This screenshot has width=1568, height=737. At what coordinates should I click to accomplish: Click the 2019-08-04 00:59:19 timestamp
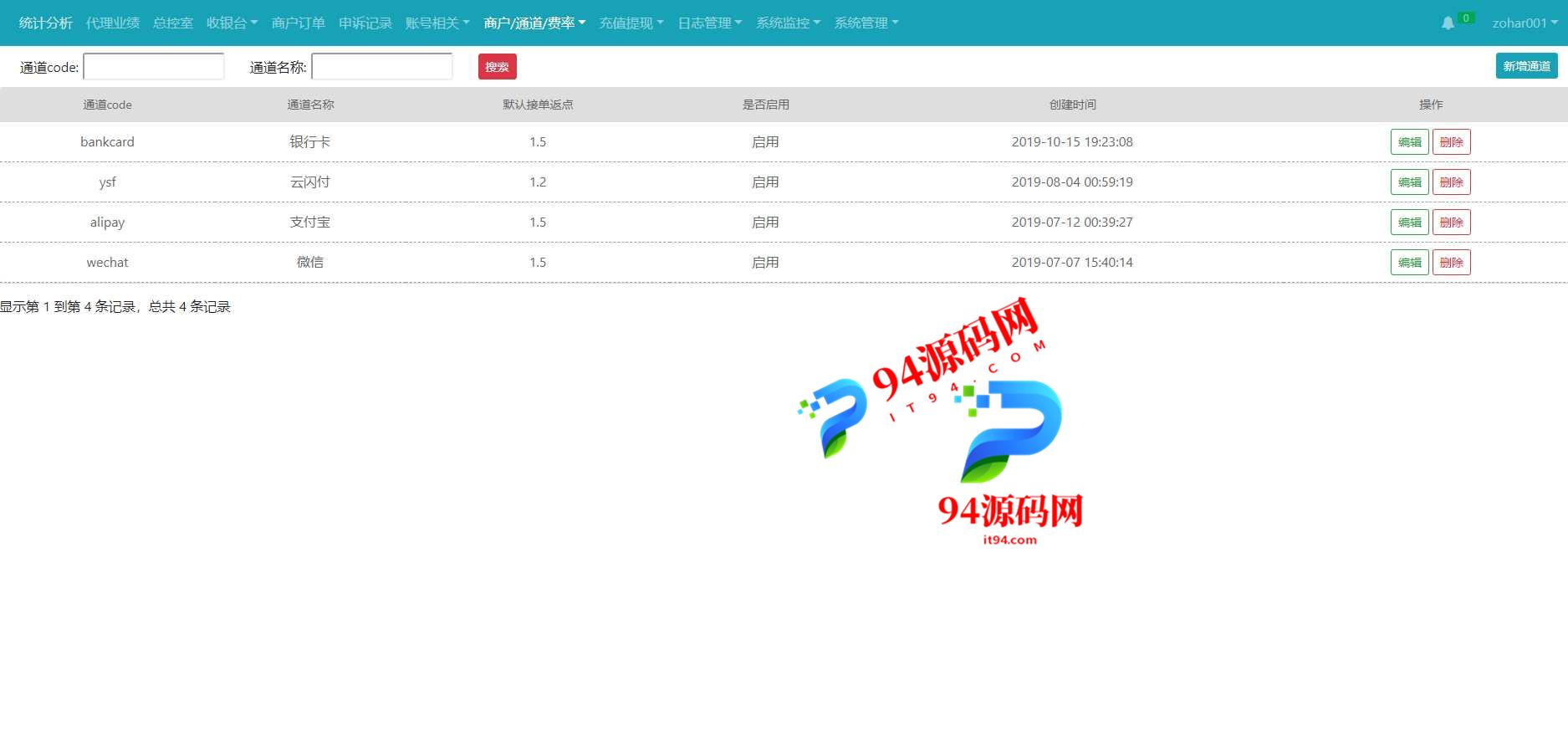point(1072,182)
